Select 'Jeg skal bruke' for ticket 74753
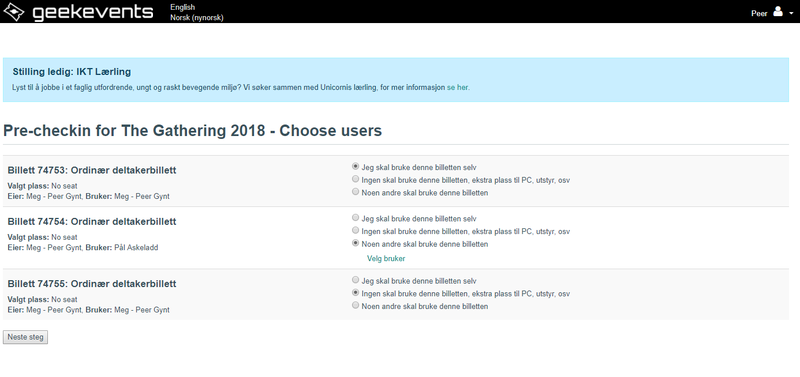Viewport: 800px width, 377px height. click(356, 166)
